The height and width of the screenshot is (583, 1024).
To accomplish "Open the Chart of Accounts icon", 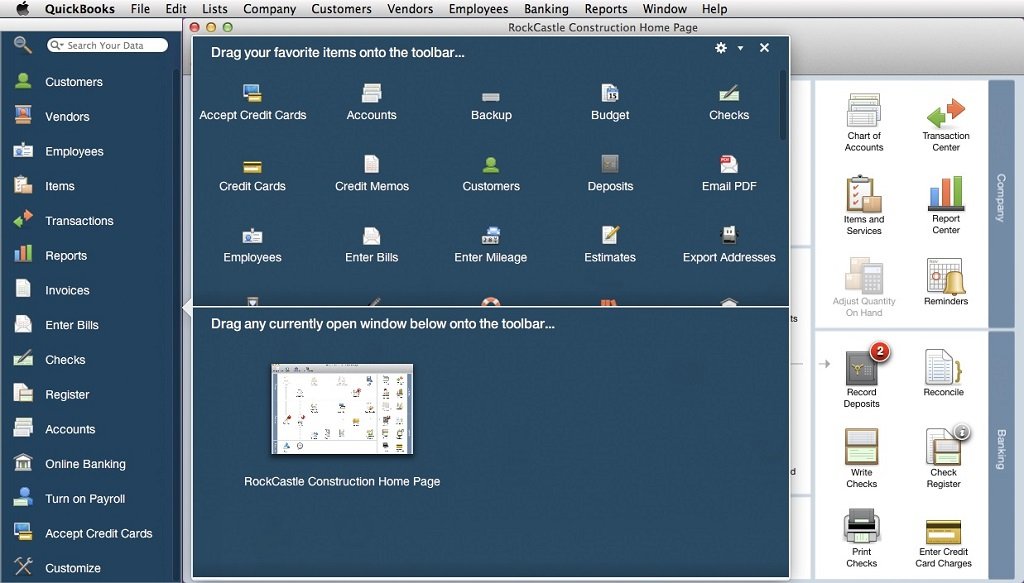I will point(863,112).
